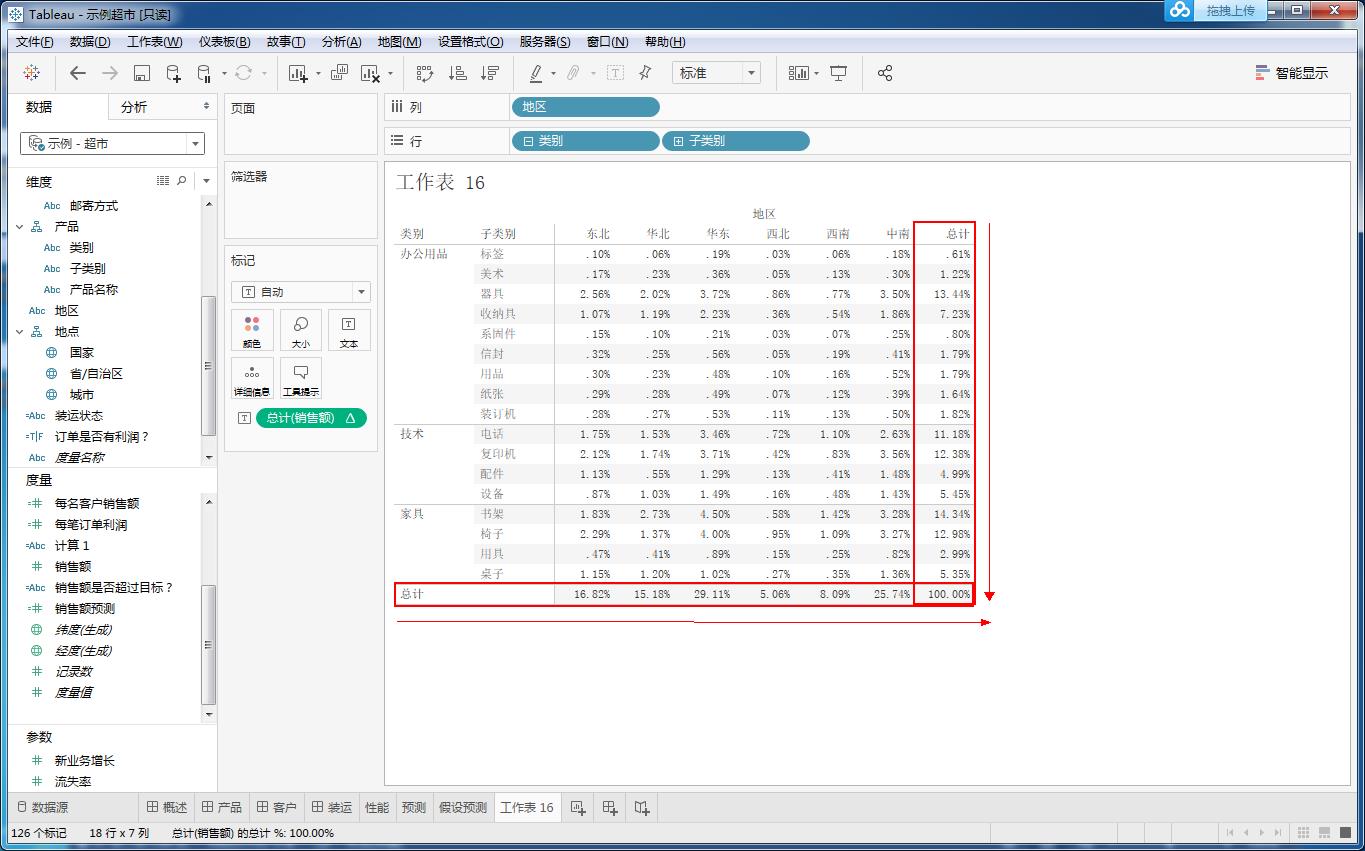The image size is (1365, 851).
Task: Open the 分析(A) menu
Action: 341,42
